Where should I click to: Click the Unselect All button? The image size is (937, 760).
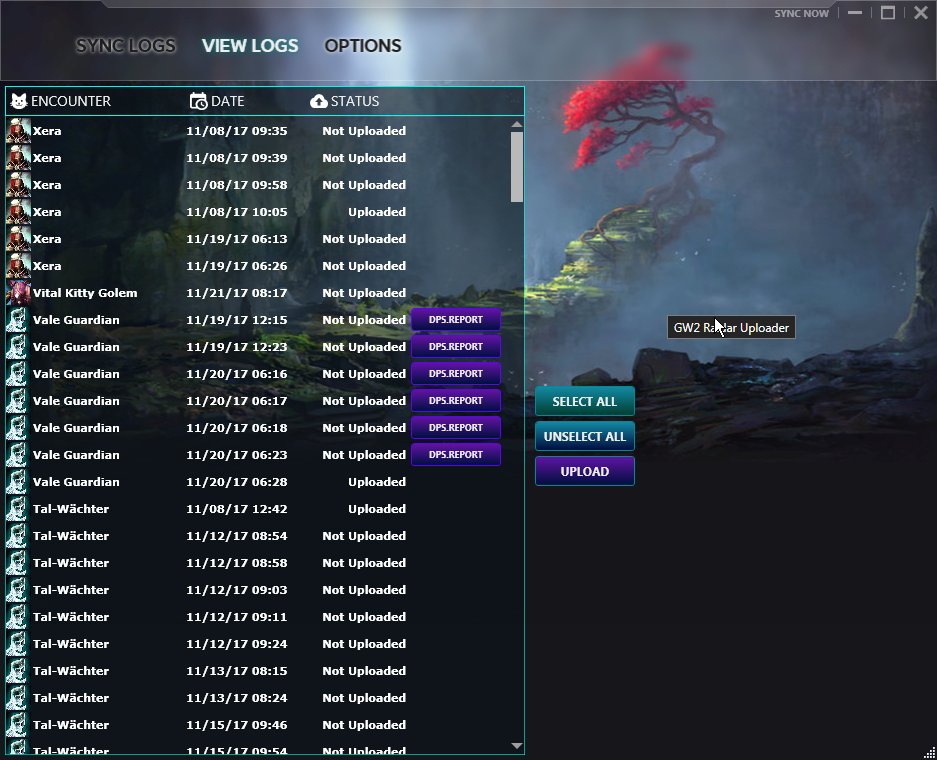point(584,436)
